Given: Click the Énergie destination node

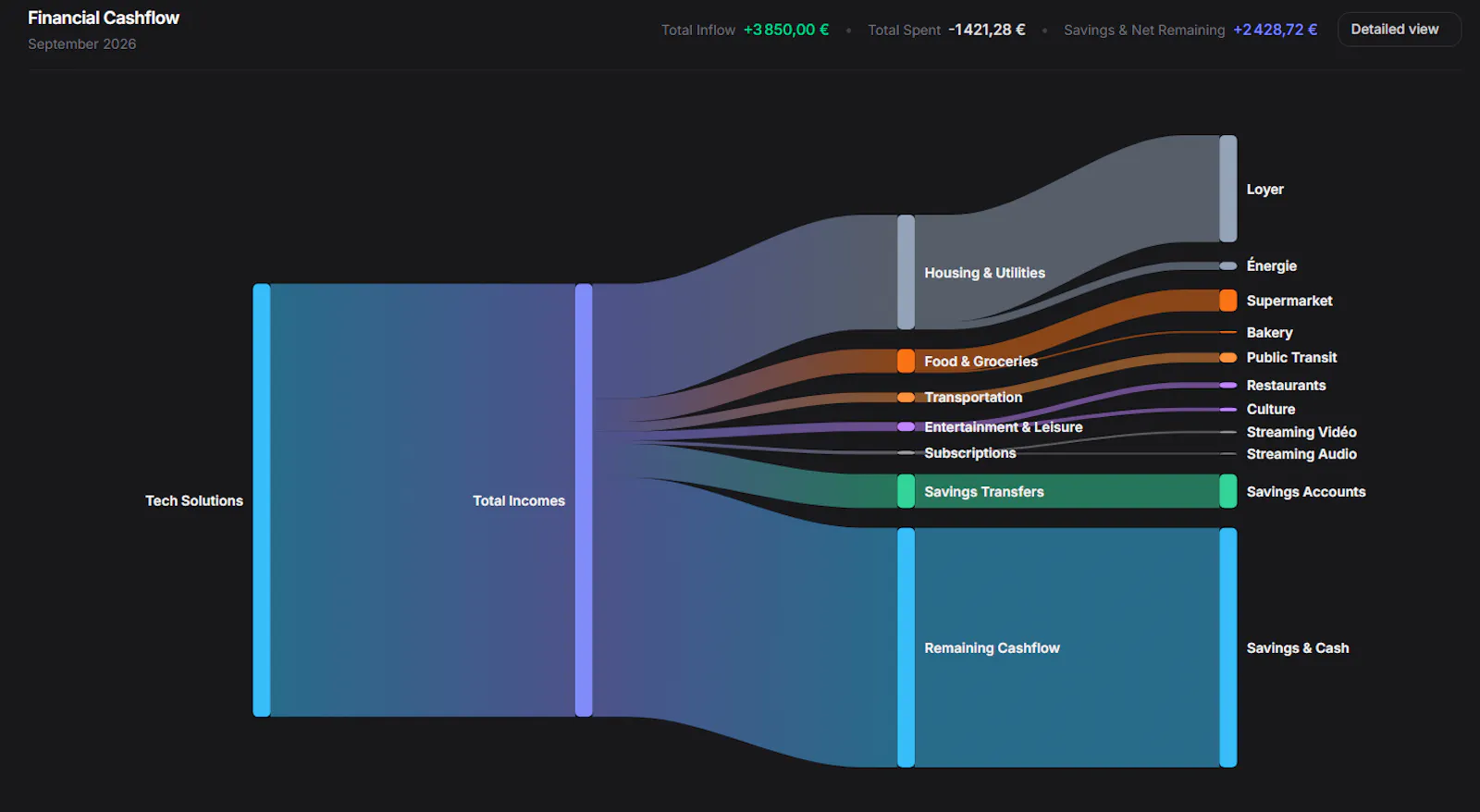Looking at the screenshot, I should click(1227, 266).
